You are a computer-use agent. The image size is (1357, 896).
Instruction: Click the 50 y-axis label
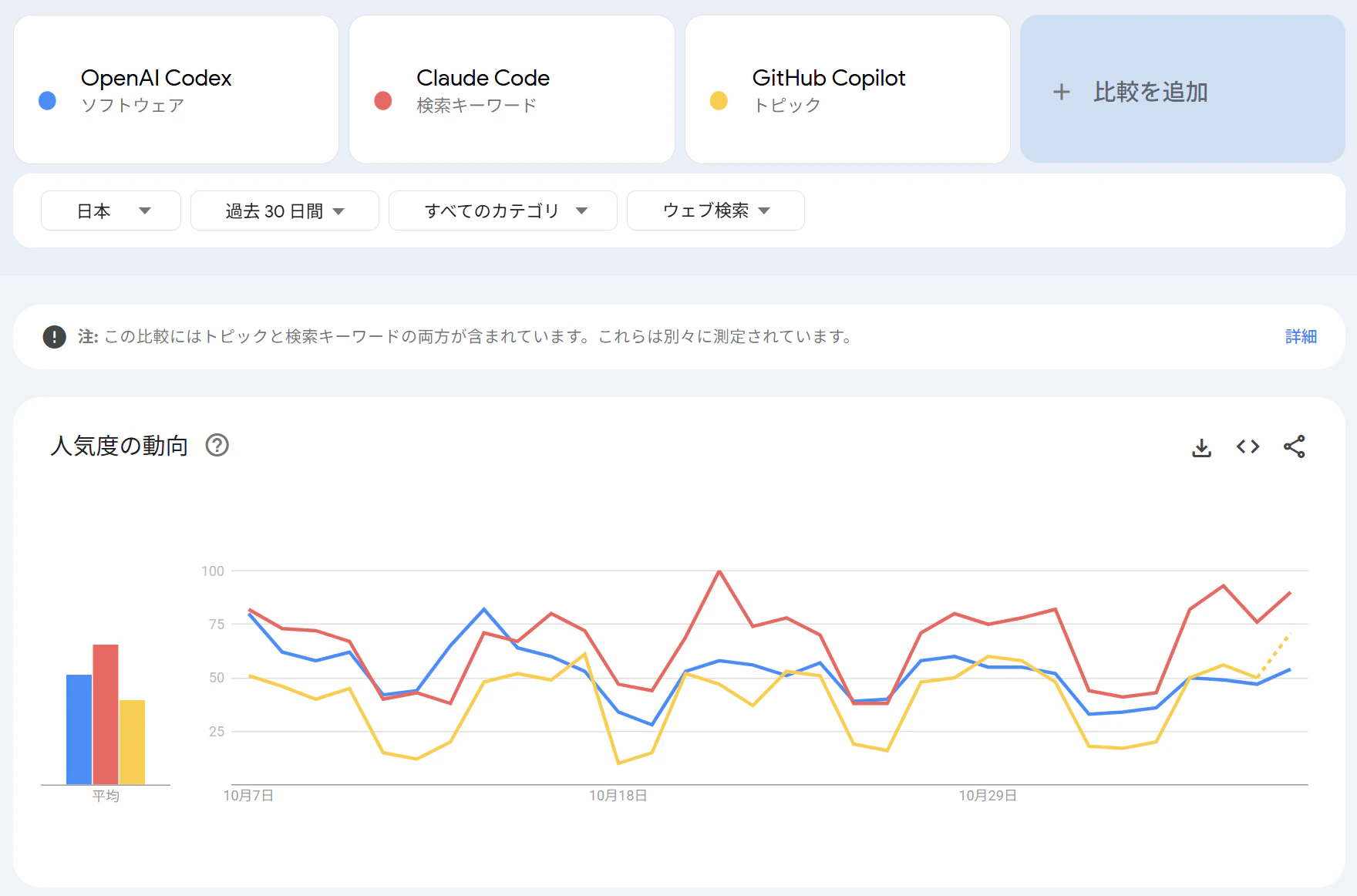pyautogui.click(x=217, y=678)
